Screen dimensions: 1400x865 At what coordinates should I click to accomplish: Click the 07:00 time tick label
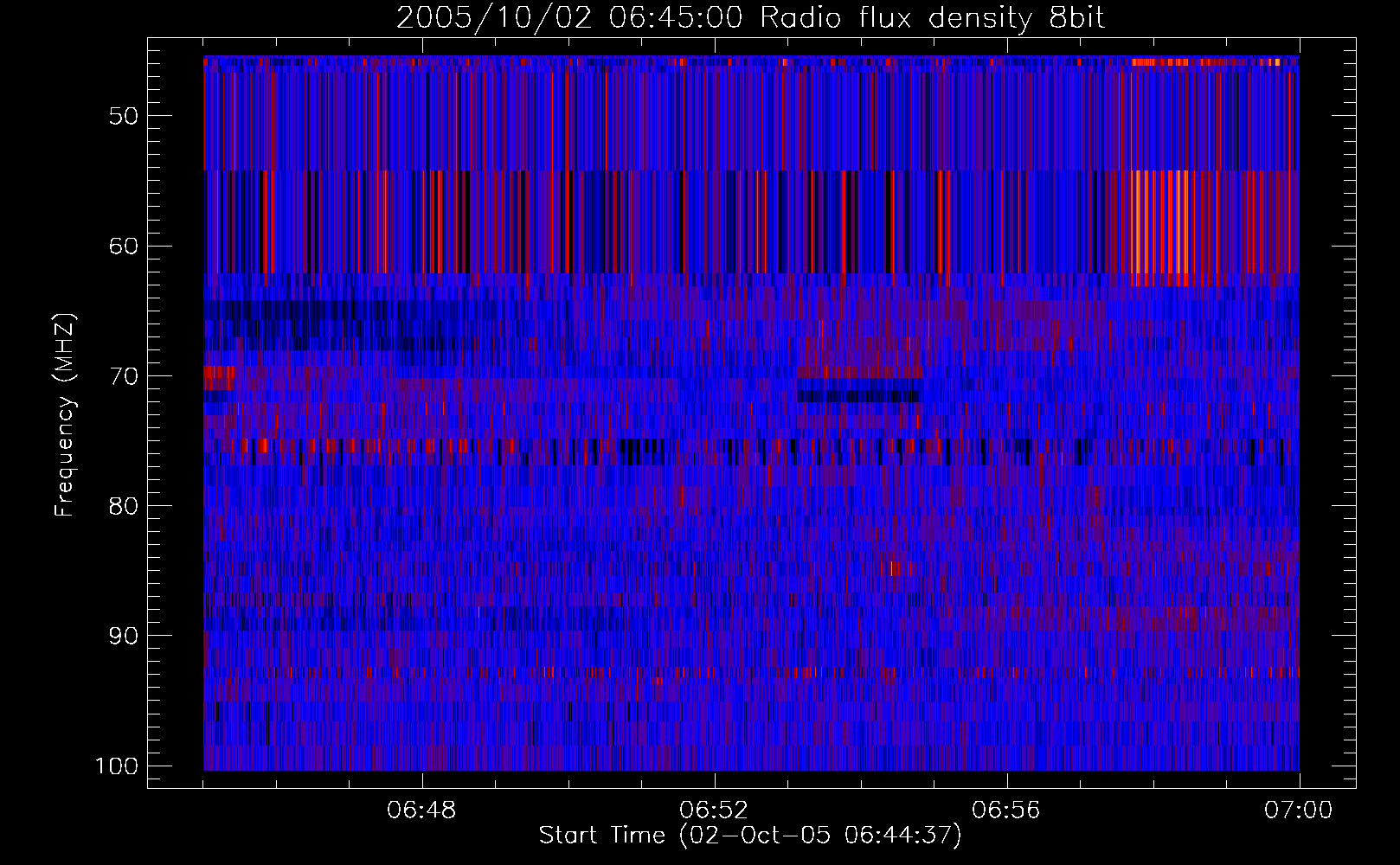1299,811
